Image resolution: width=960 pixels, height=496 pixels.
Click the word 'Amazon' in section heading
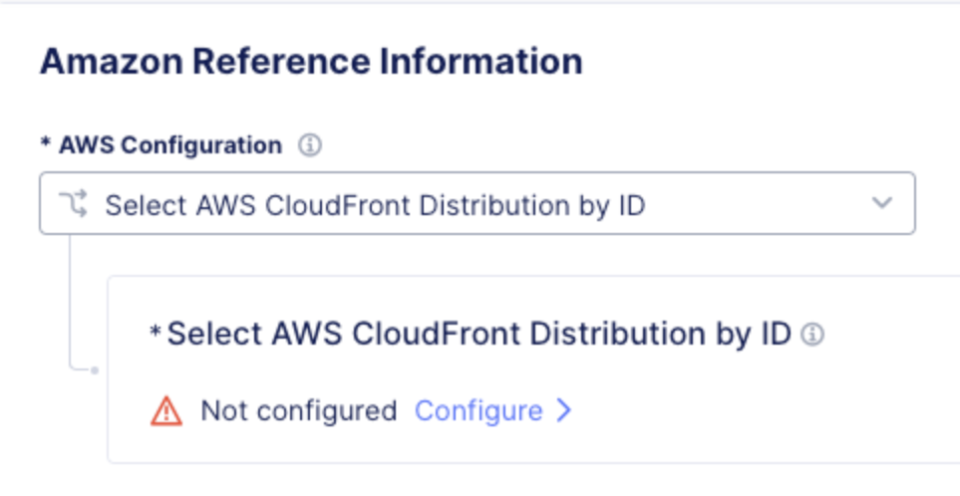(111, 61)
